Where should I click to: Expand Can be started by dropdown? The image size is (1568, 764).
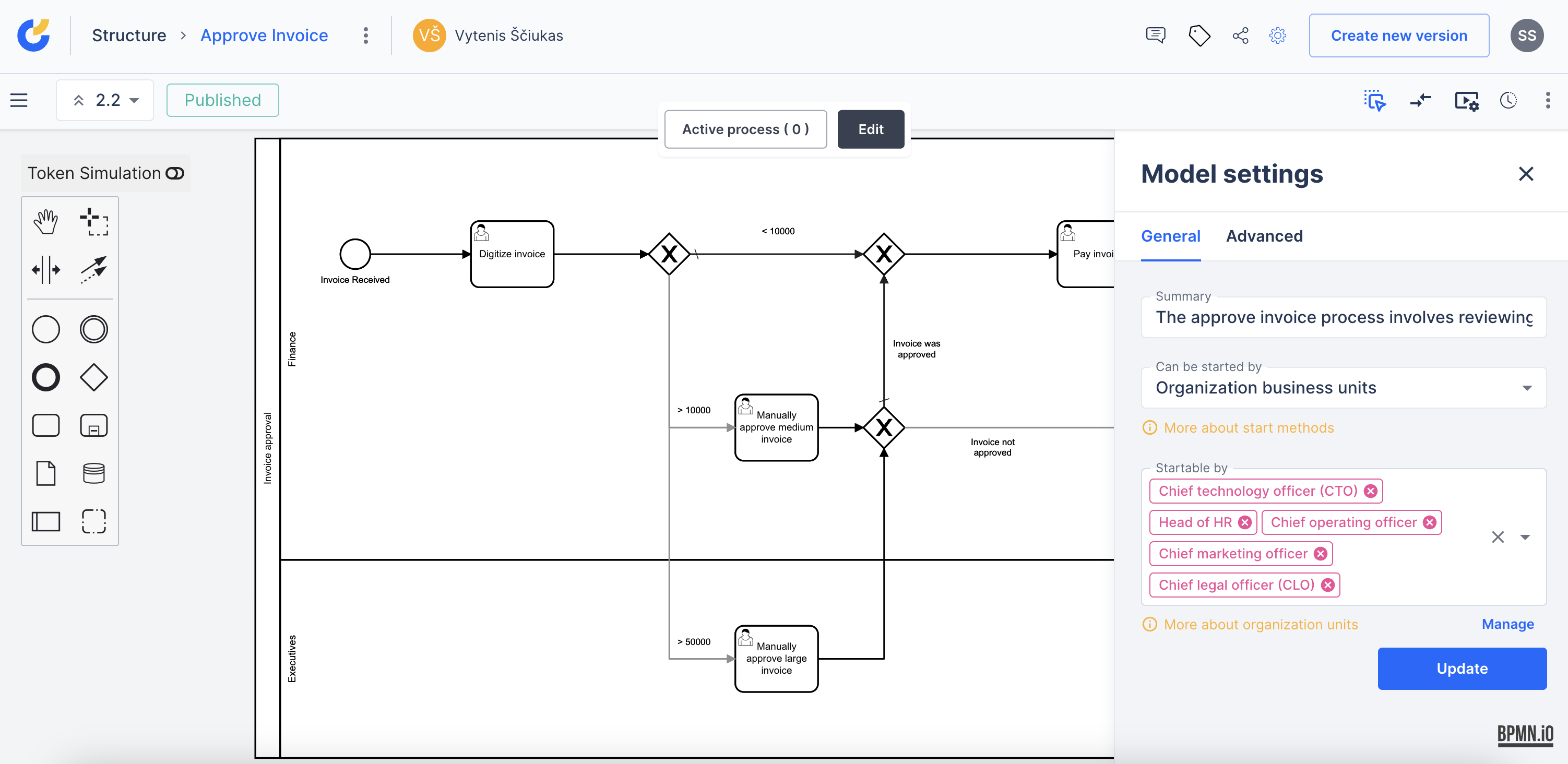click(x=1527, y=388)
